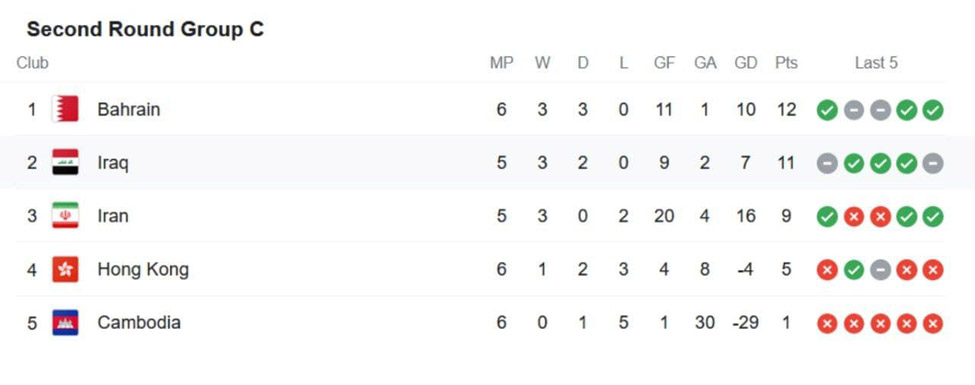Click Hong Kong's green win checkmark icon
Image resolution: width=975 pixels, height=385 pixels.
tap(854, 271)
